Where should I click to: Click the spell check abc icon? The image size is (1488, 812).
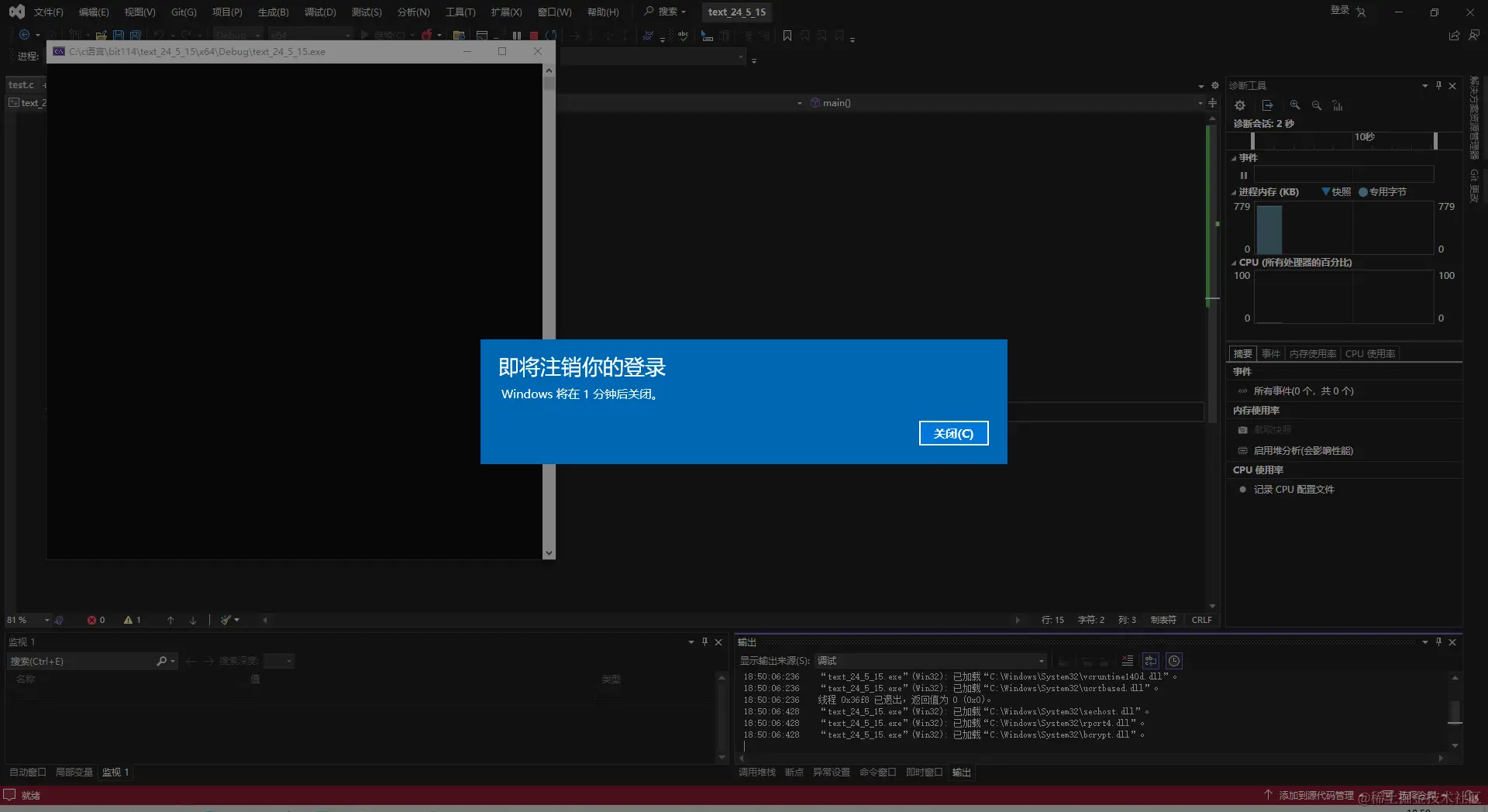tap(683, 36)
